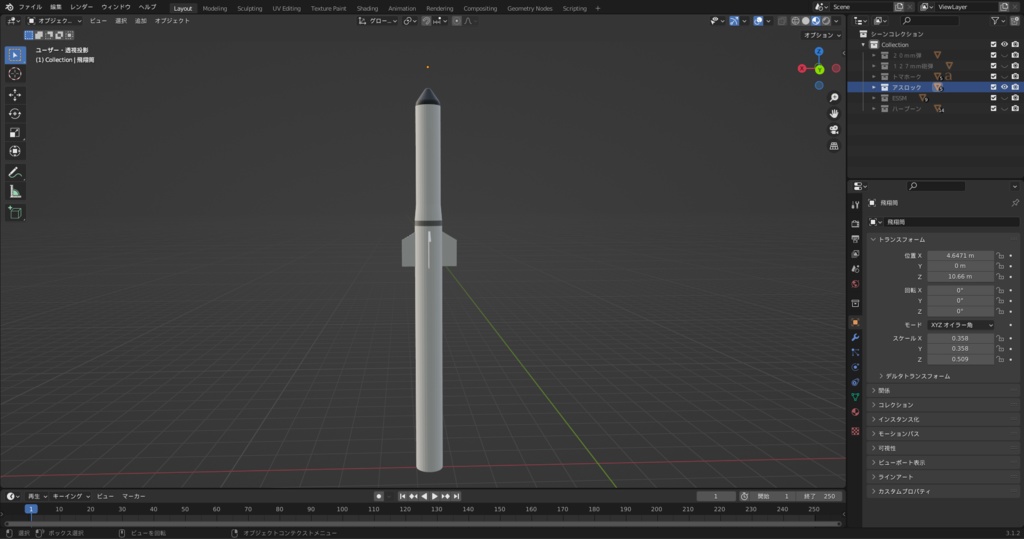Open the Tool properties tab
Screen dimensions: 1024x539
pos(855,205)
